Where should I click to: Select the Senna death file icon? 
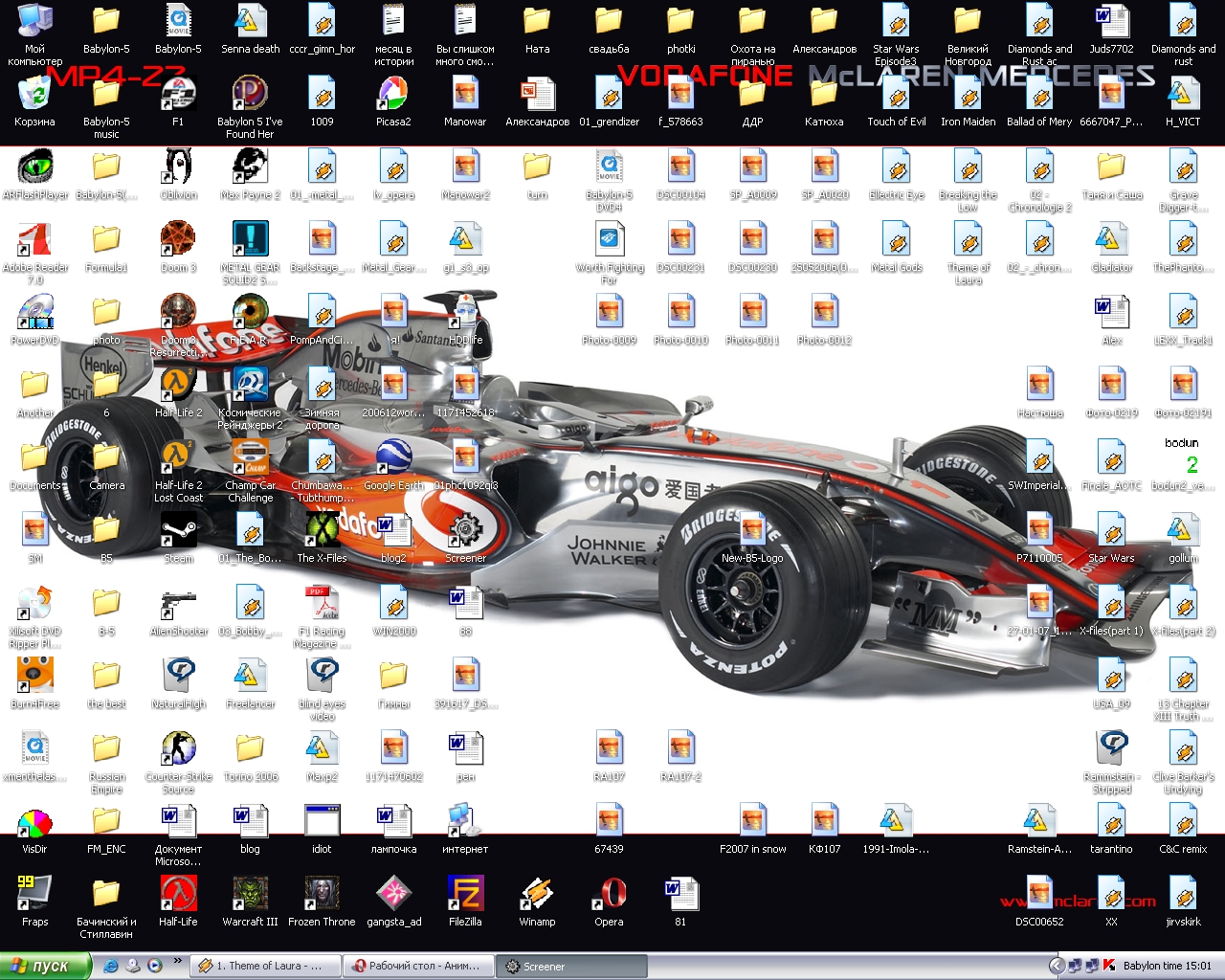[x=250, y=29]
